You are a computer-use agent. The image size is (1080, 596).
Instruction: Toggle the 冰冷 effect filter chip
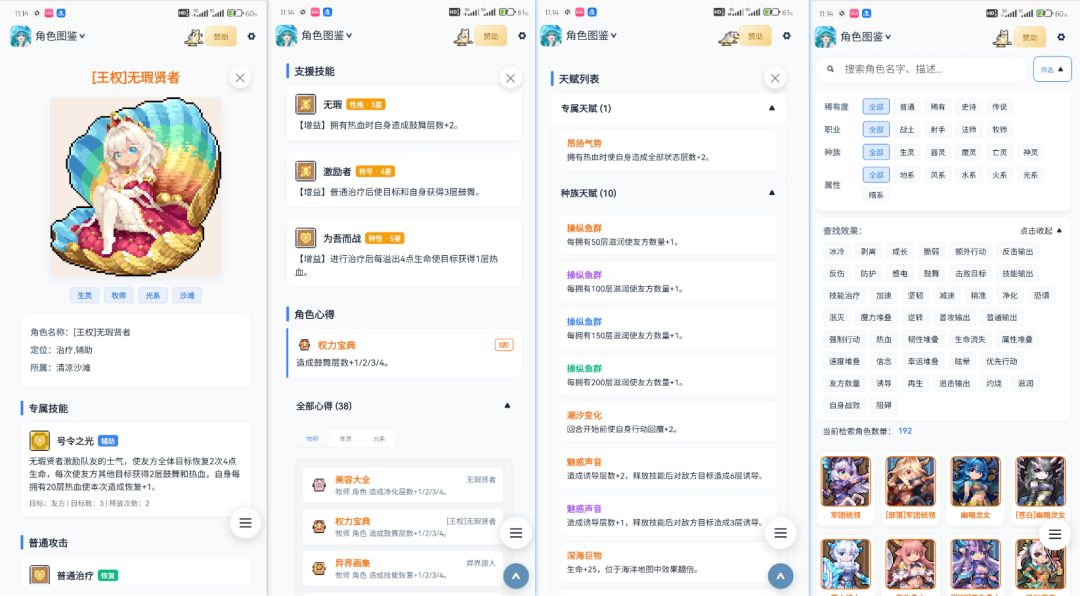(x=837, y=251)
